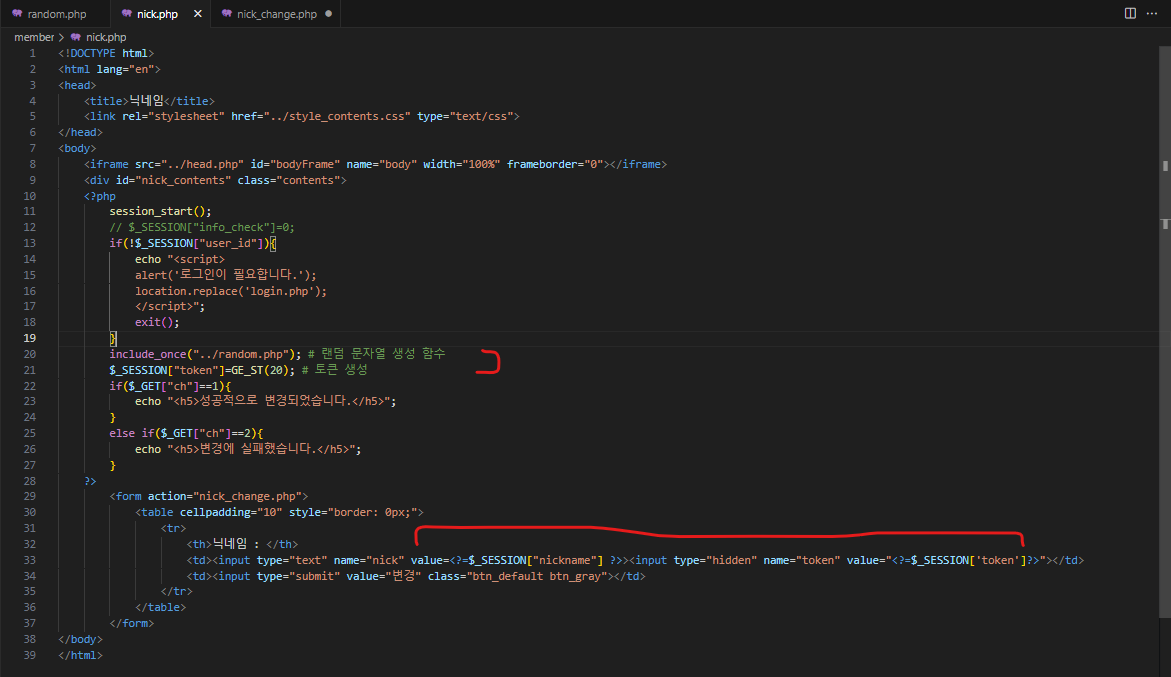
Task: Select the nick.php editor tab
Action: 157,13
